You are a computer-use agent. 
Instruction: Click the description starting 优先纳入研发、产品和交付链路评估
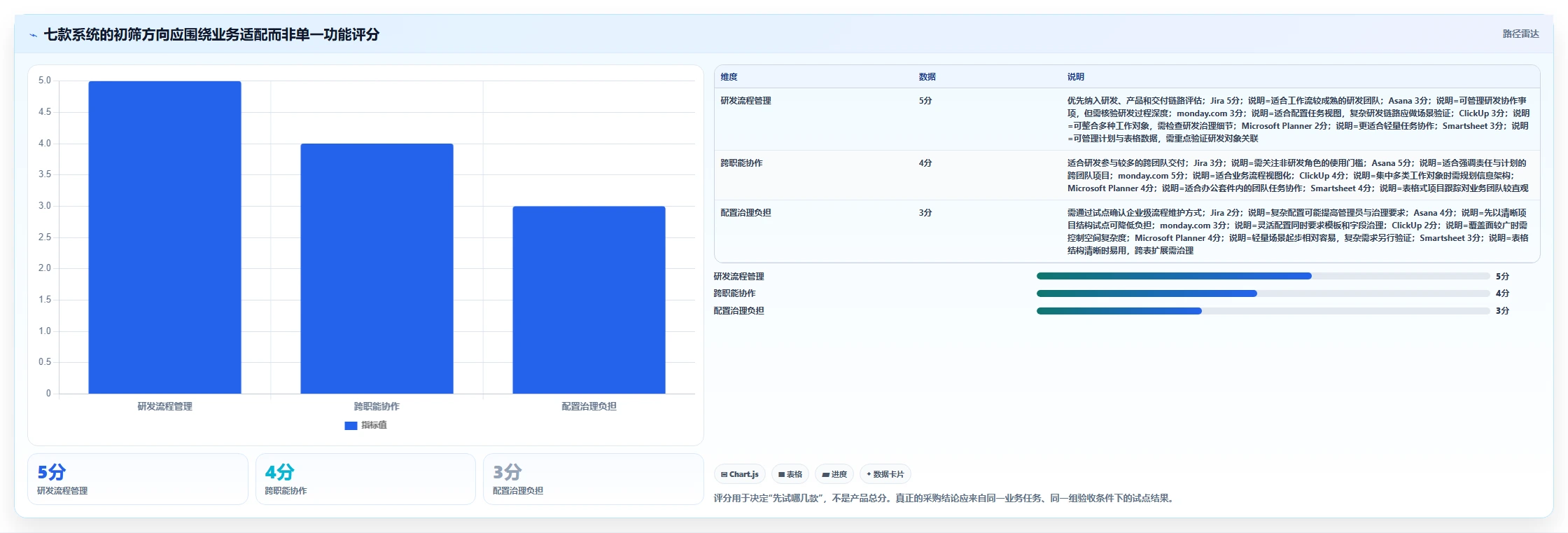[x=1298, y=120]
